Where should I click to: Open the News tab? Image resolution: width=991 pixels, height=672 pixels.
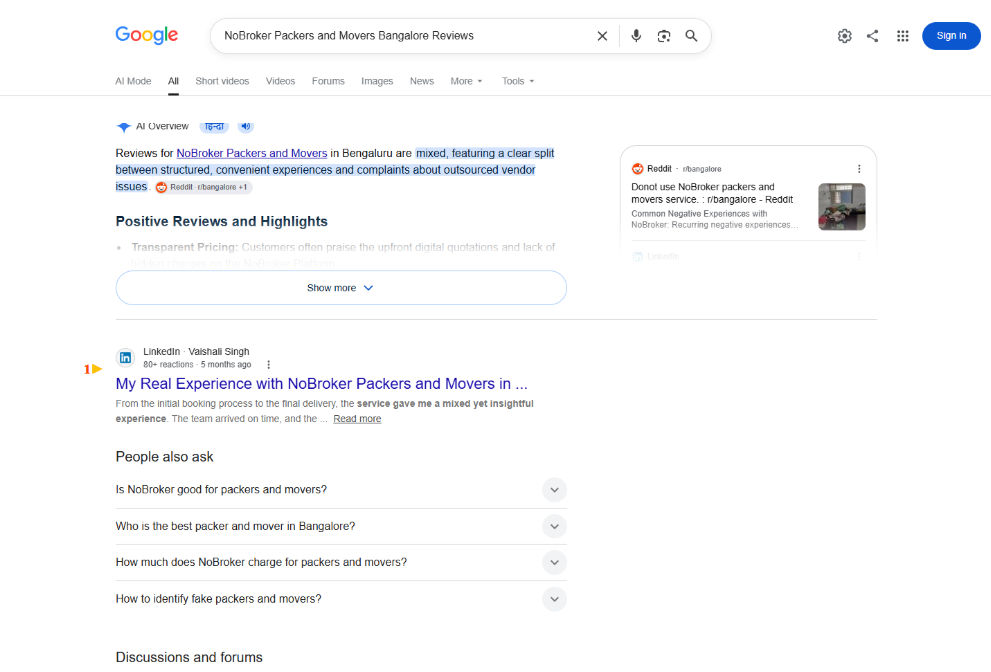pyautogui.click(x=422, y=81)
